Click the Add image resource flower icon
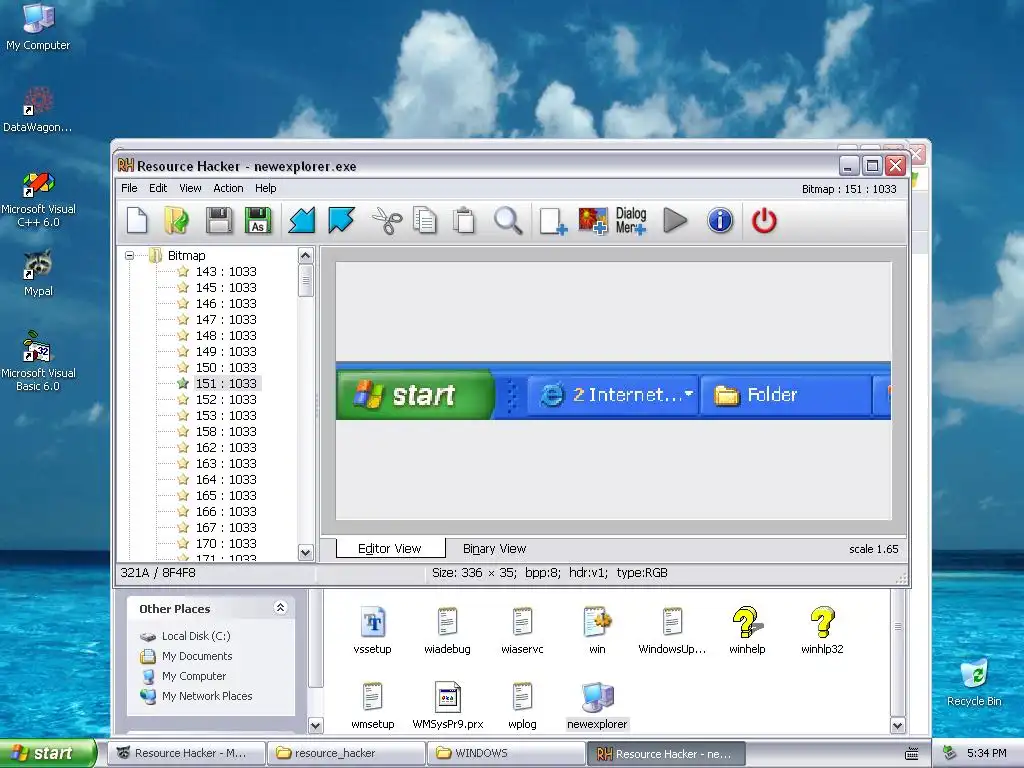Viewport: 1024px width, 768px height. [x=592, y=221]
